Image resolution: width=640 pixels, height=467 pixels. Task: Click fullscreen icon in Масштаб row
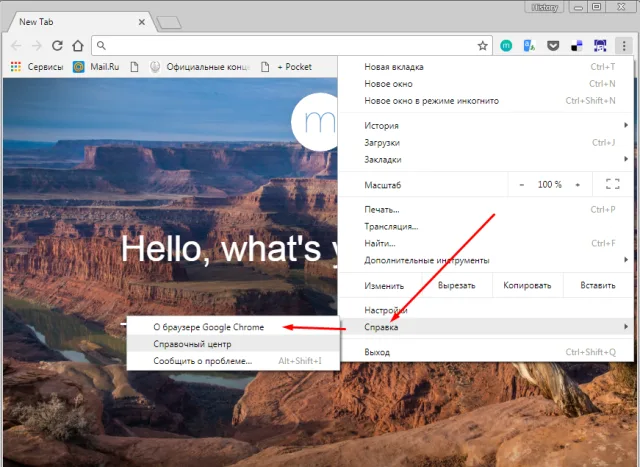612,184
